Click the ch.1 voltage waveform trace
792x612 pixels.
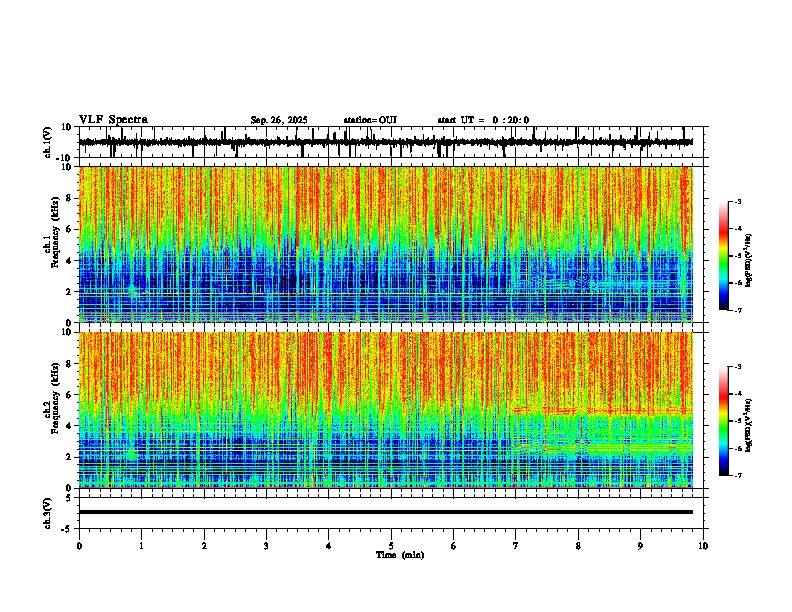[x=386, y=142]
